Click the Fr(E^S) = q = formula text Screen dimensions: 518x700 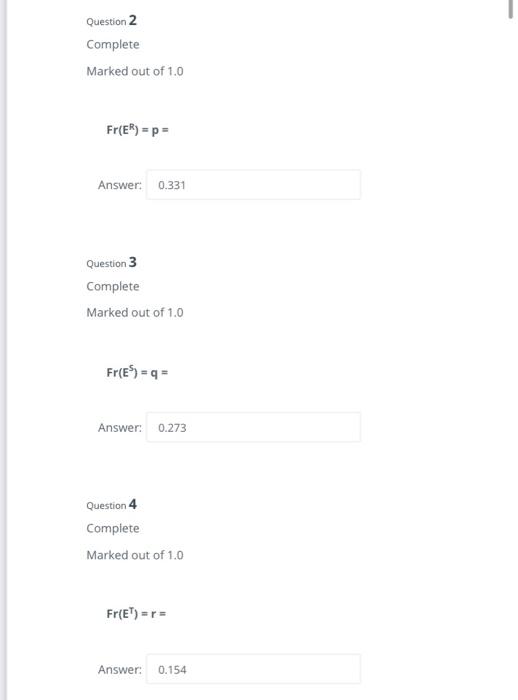click(137, 372)
